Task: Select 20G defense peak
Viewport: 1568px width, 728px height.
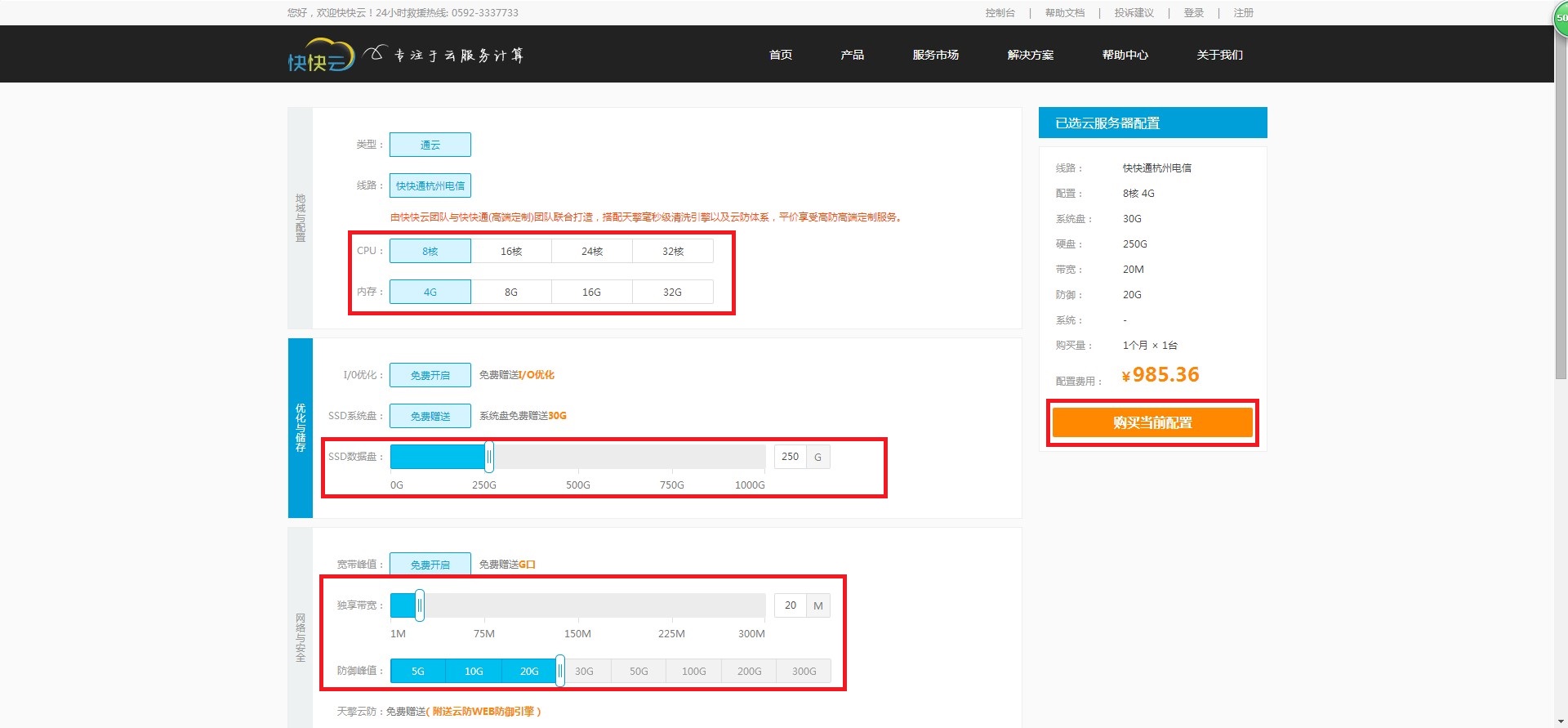Action: pos(529,671)
